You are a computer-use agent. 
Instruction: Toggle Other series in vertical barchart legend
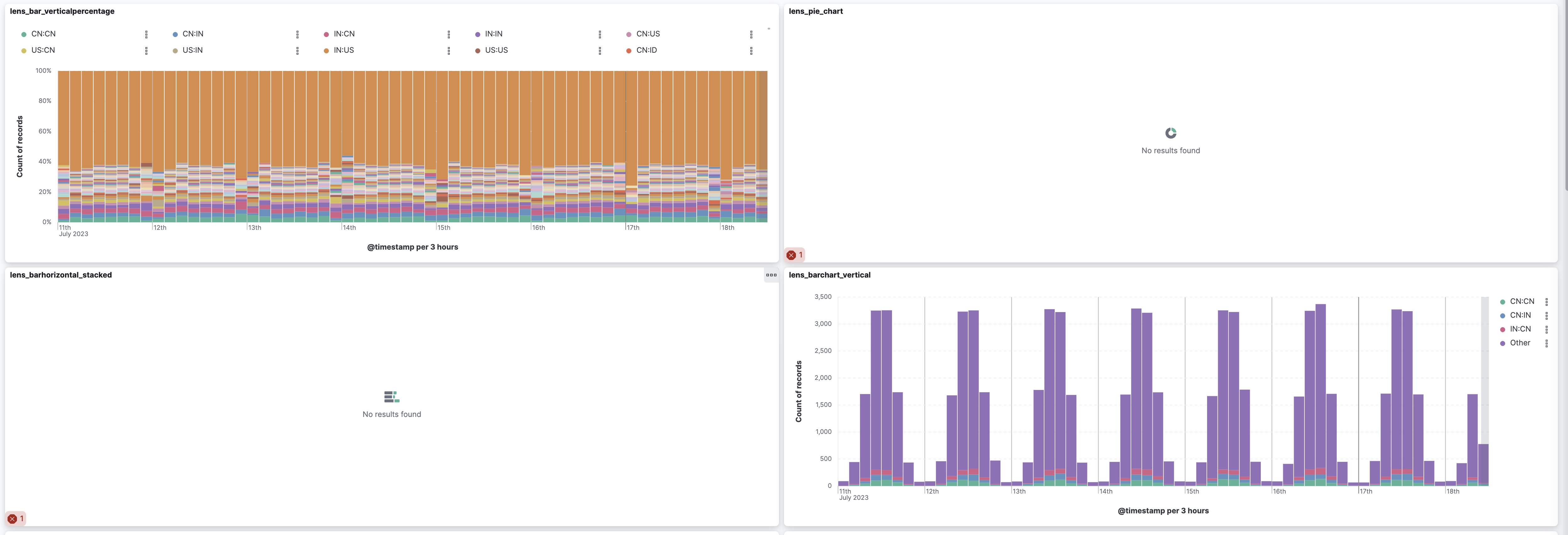click(1520, 343)
